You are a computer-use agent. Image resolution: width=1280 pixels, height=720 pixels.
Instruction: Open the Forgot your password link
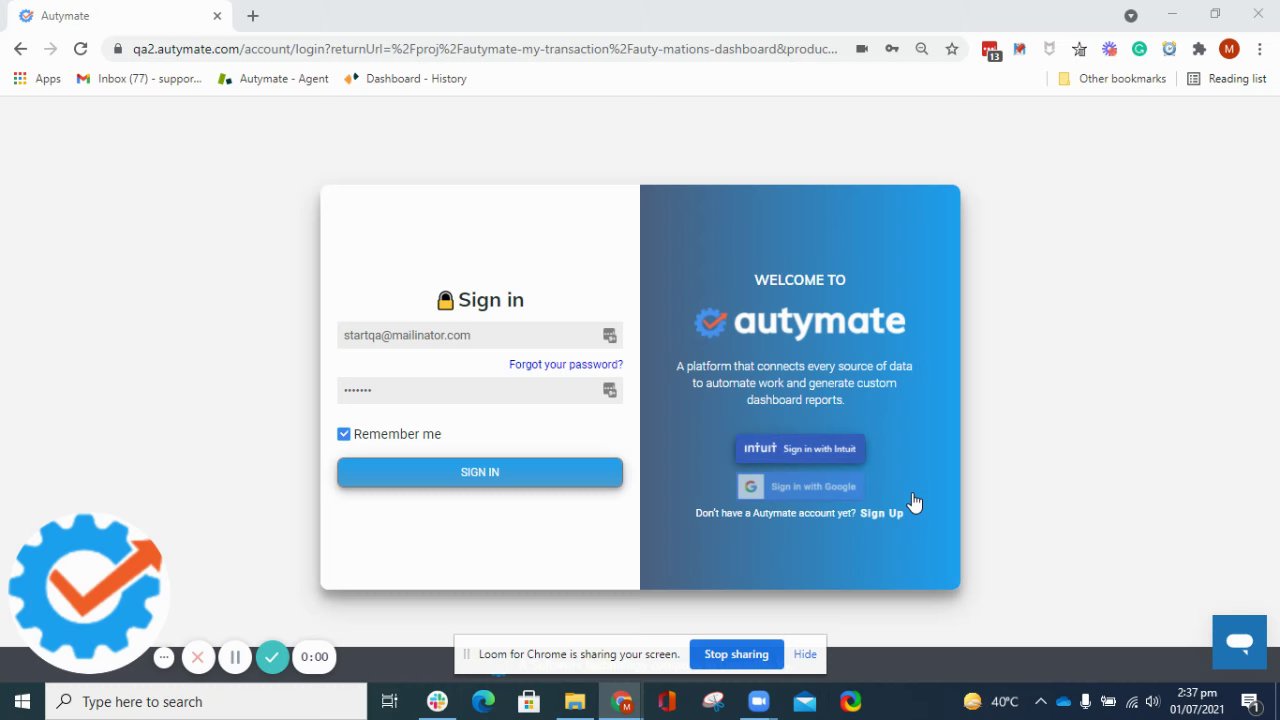tap(566, 364)
